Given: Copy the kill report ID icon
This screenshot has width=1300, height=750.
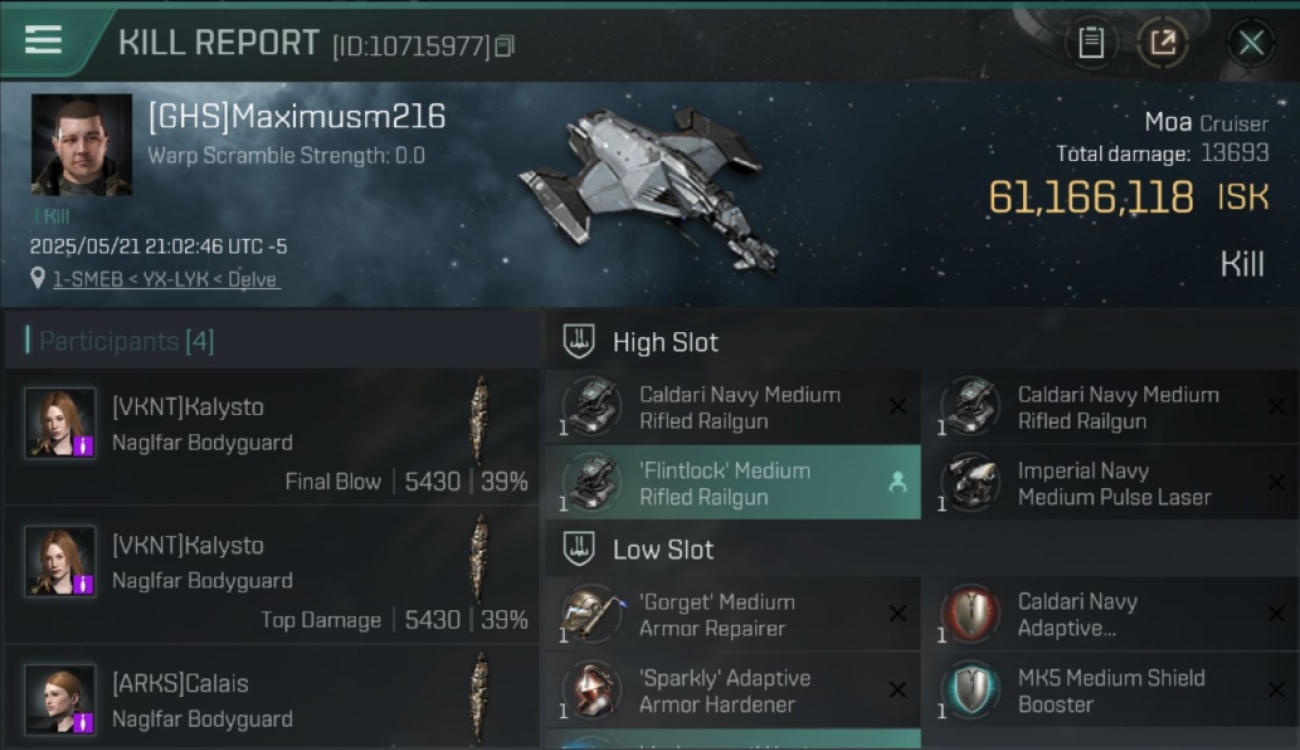Looking at the screenshot, I should (504, 46).
